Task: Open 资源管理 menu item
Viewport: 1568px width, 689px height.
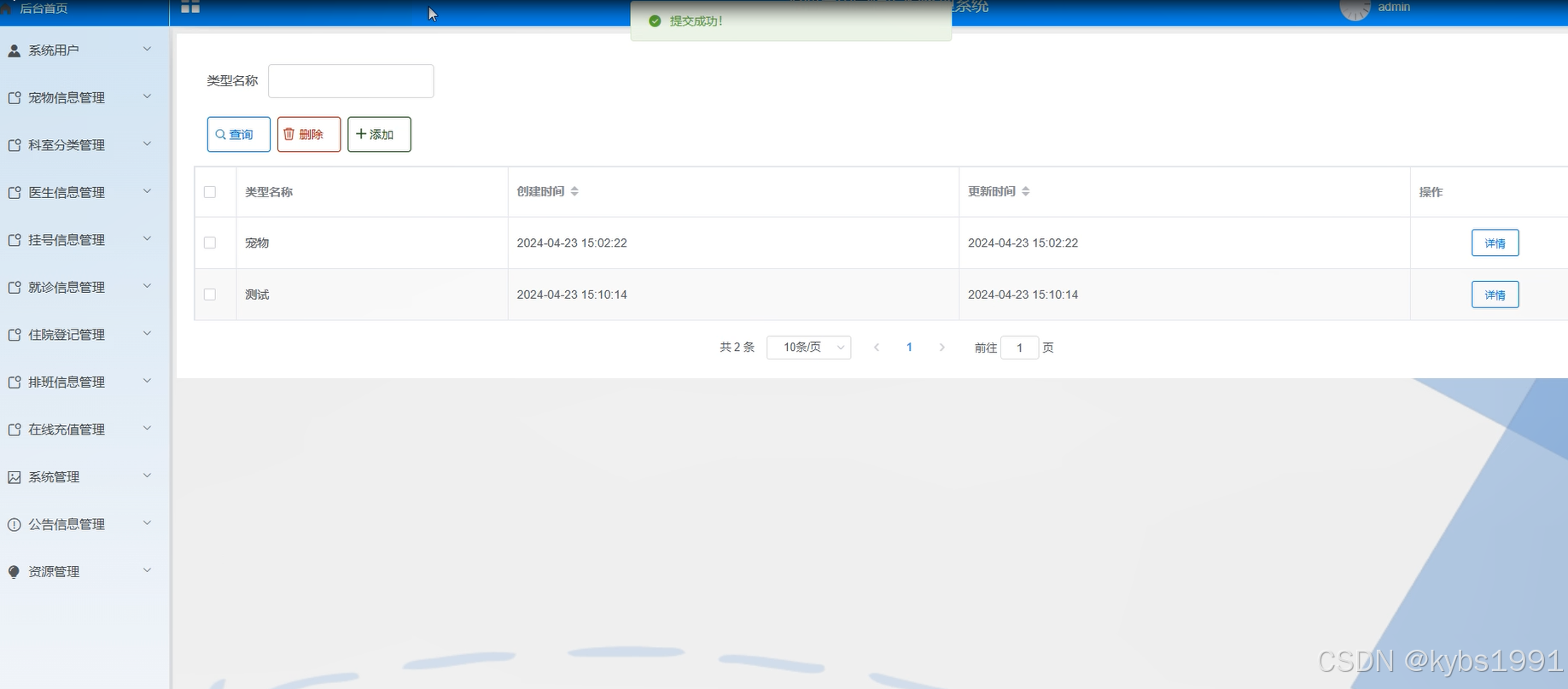Action: pos(85,572)
